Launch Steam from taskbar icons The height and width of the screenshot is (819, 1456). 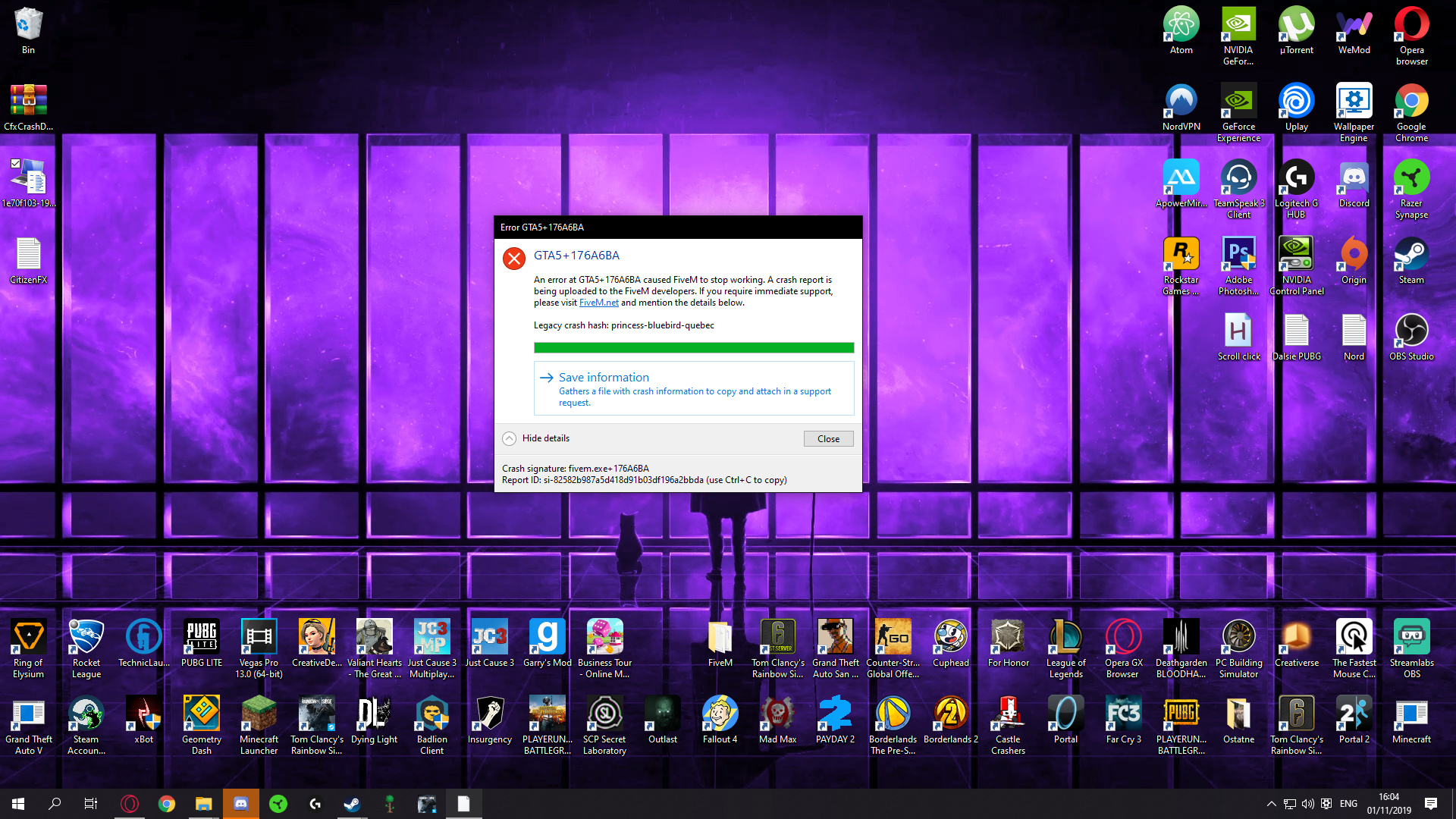(353, 803)
